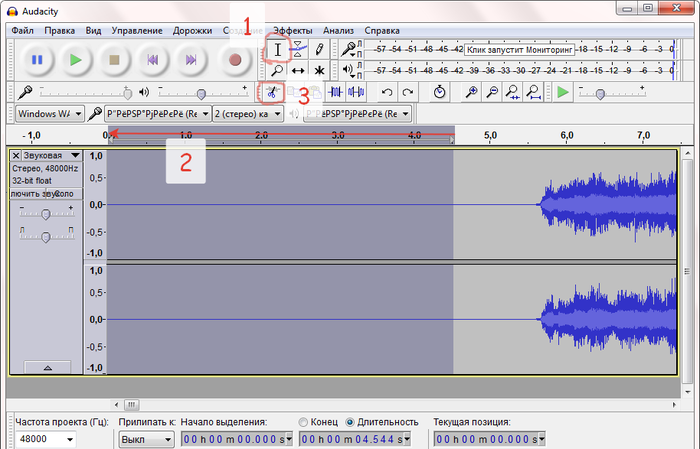This screenshot has height=449, width=700.
Task: Select the Длительность radio button
Action: [350, 422]
